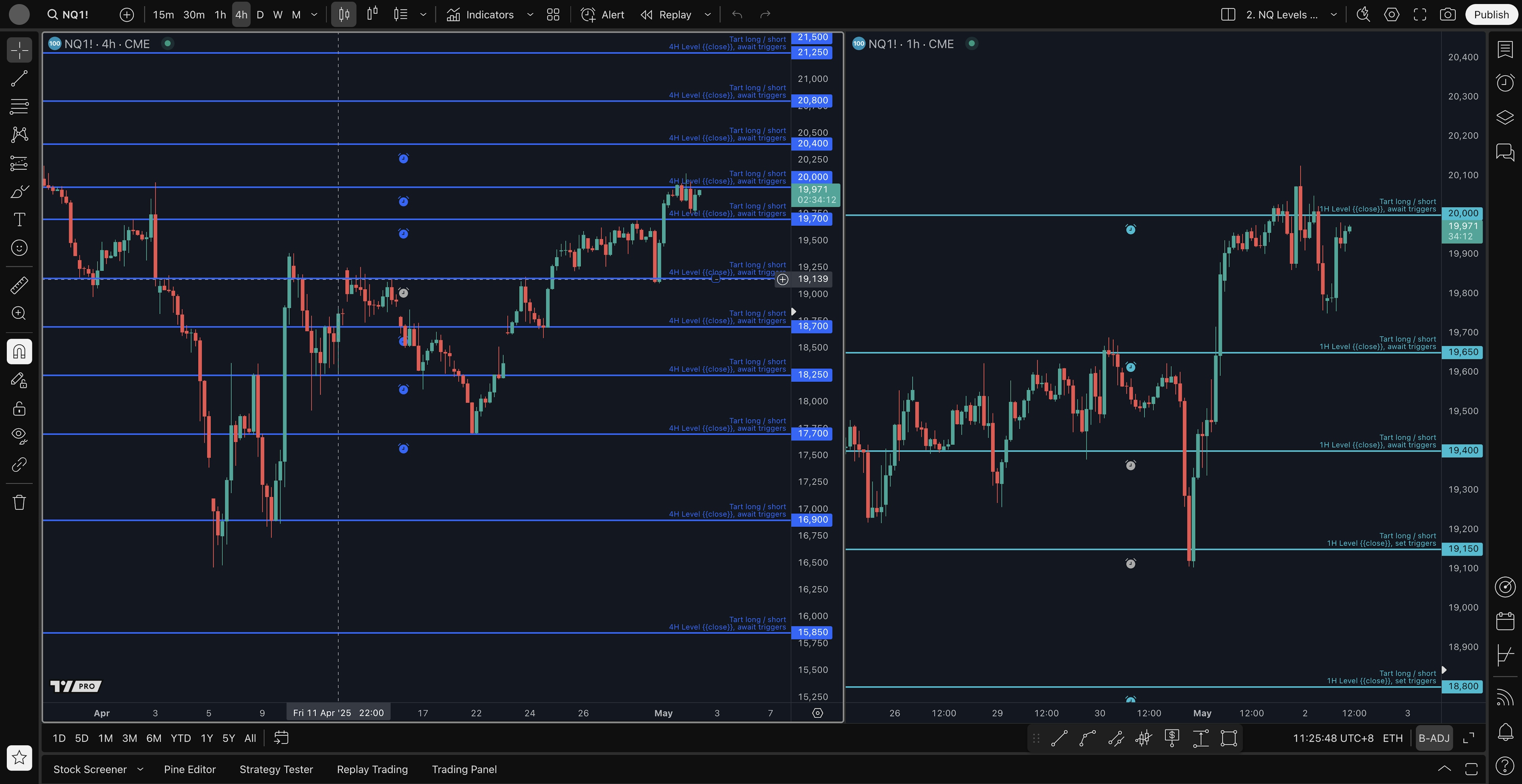Image resolution: width=1522 pixels, height=784 pixels.
Task: Toggle hide all drawings eye icon
Action: click(x=19, y=436)
